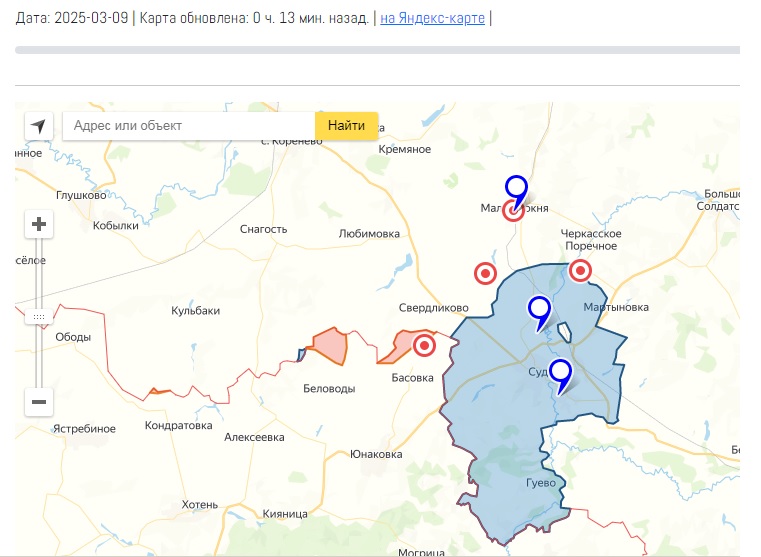Zoom in with the plus button

point(39,224)
